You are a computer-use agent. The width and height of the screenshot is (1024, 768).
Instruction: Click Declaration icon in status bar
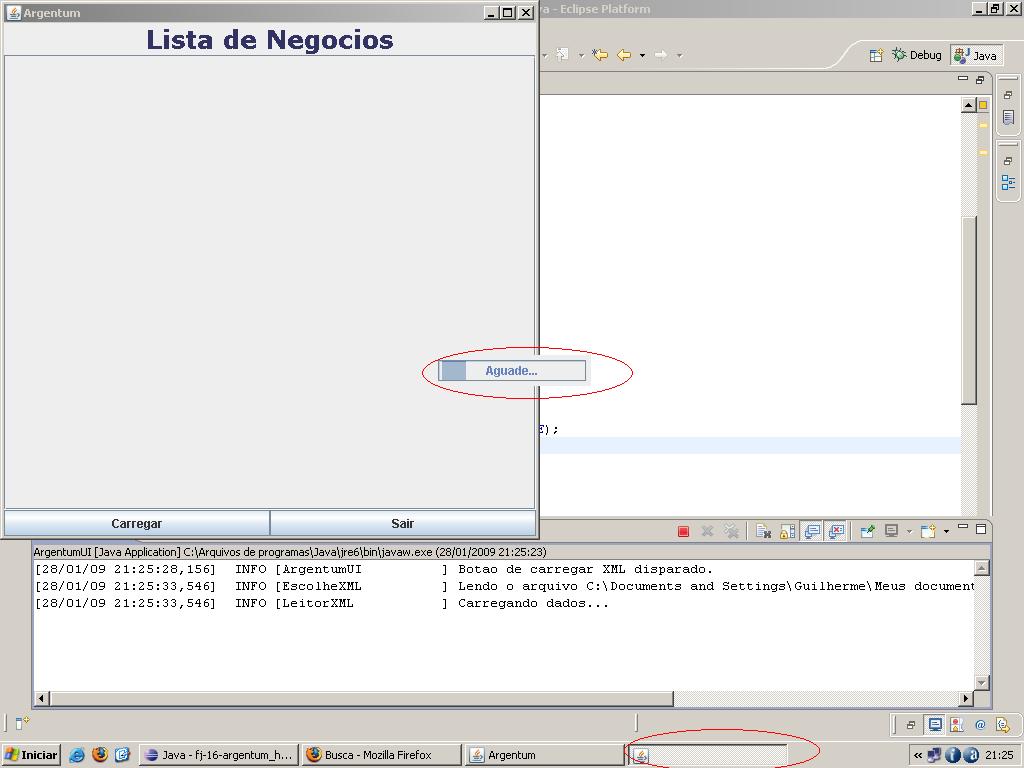[1002, 724]
